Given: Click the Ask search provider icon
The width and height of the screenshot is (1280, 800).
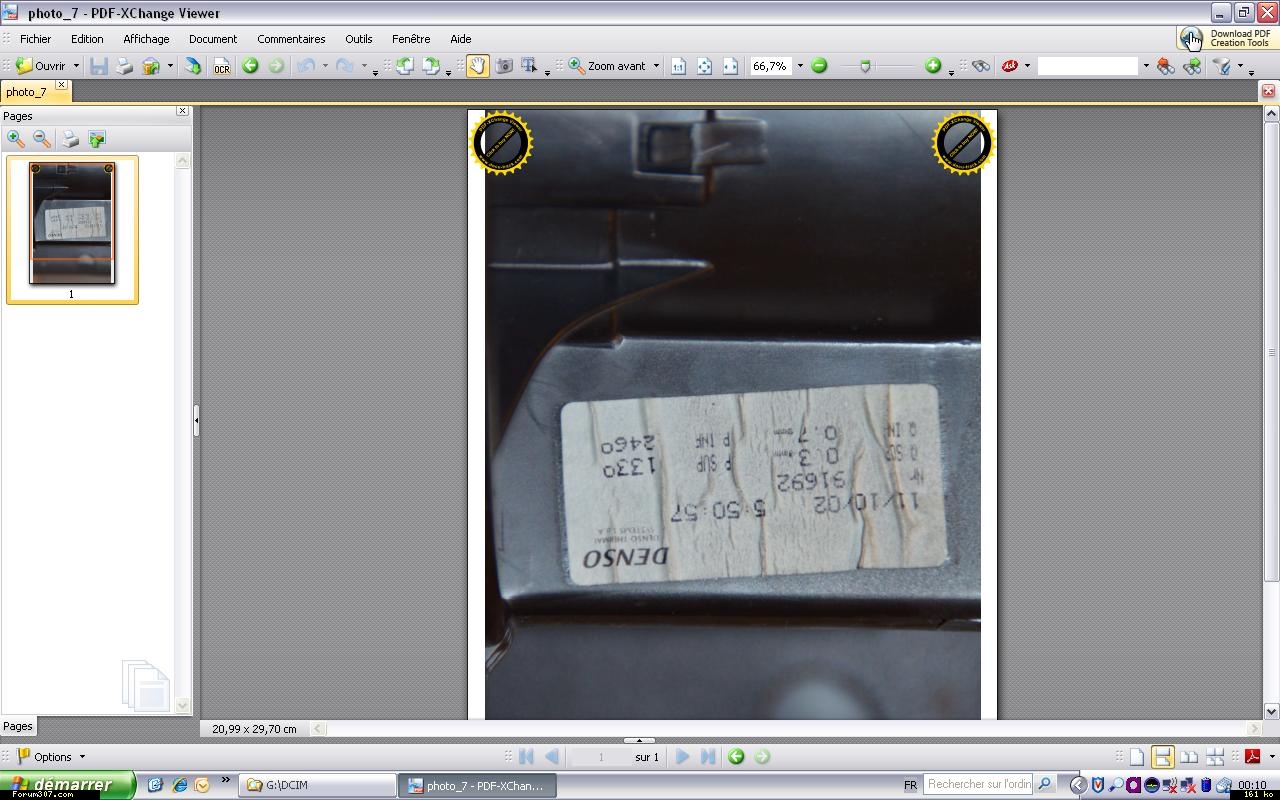Looking at the screenshot, I should pos(1010,66).
